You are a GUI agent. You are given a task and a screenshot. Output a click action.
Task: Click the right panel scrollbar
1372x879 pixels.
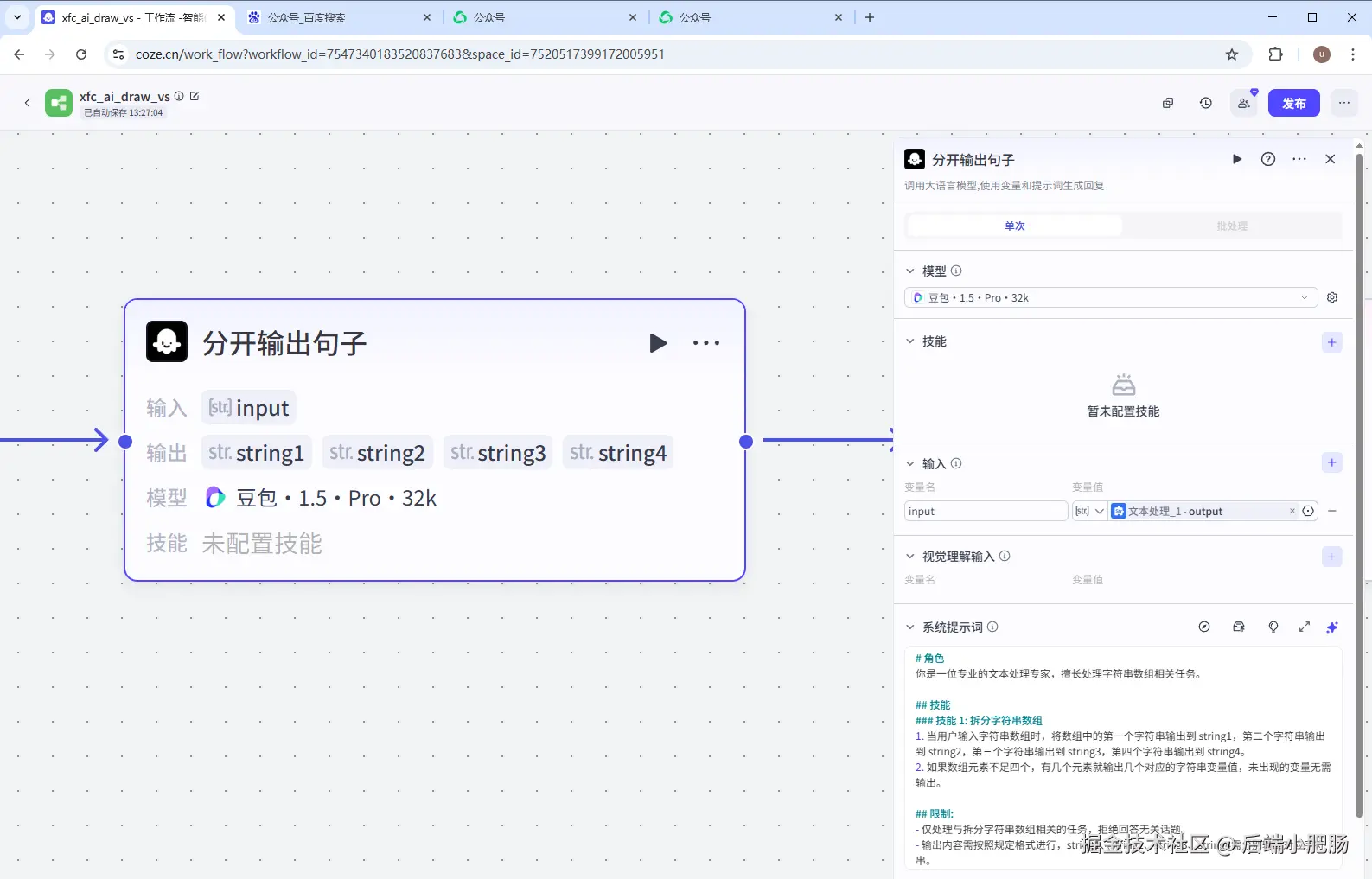coord(1359,484)
